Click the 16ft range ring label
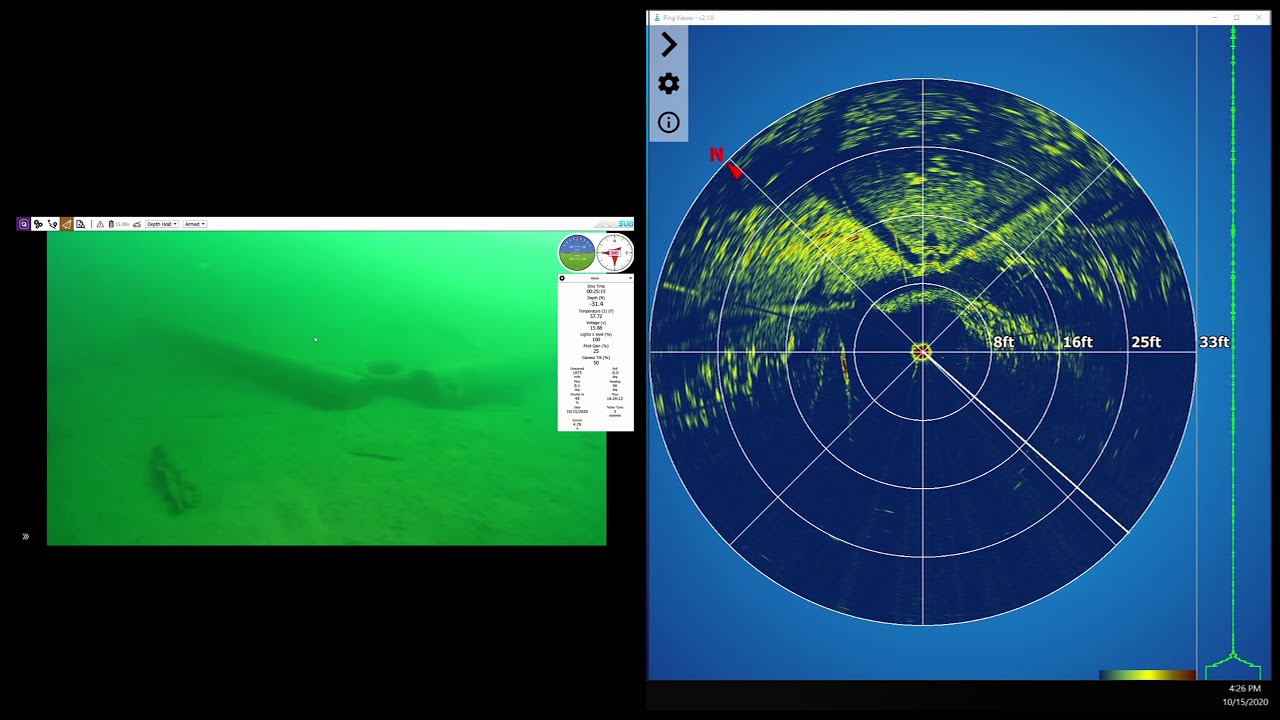Screen dimensions: 1280x720 pyautogui.click(x=1077, y=342)
